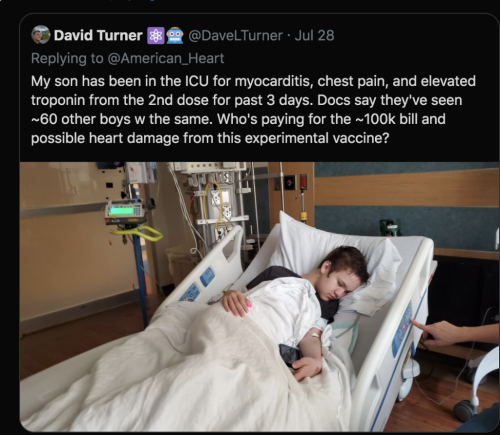Click the bed rail control panel in photo
500x435 pixels.
pos(403,330)
